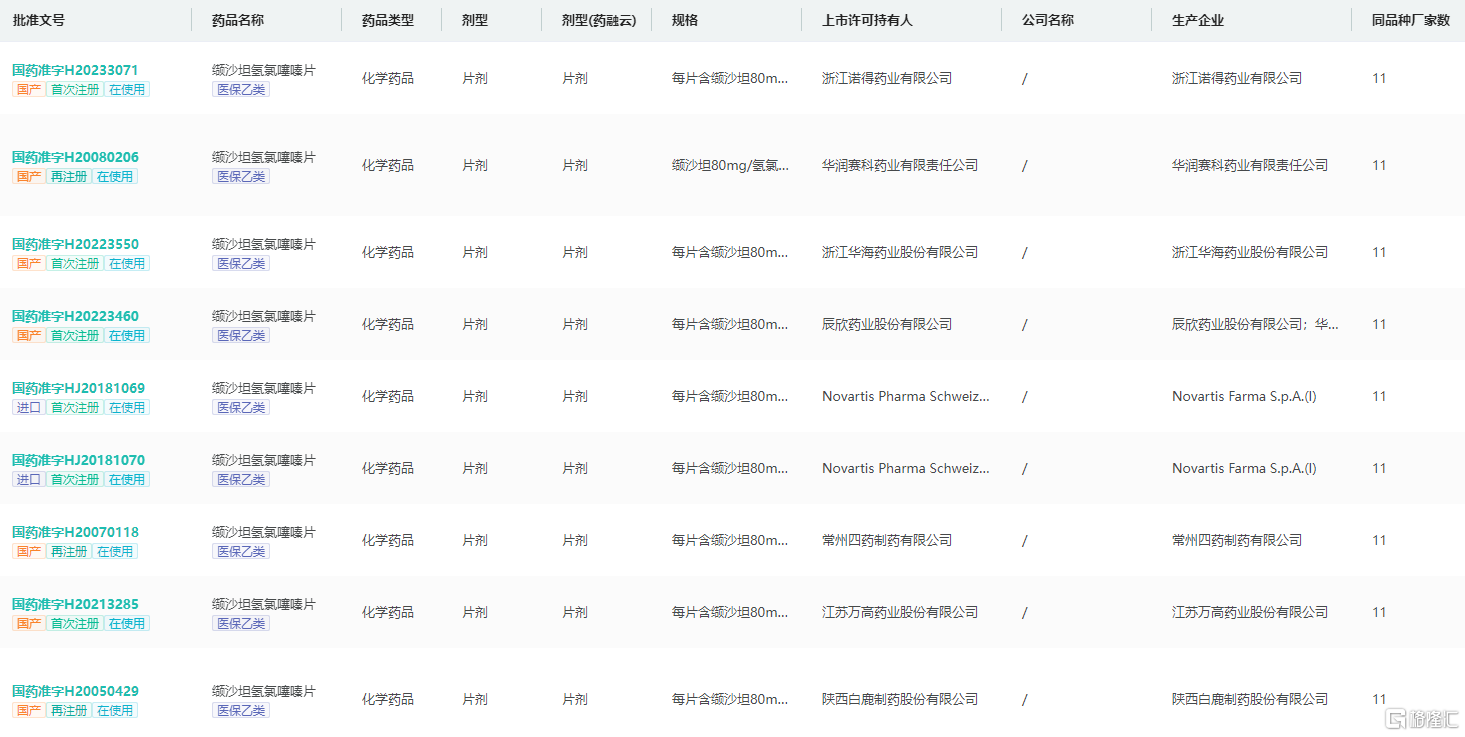Click the 剂型(药融云) column header
This screenshot has height=737, width=1465.
(599, 20)
